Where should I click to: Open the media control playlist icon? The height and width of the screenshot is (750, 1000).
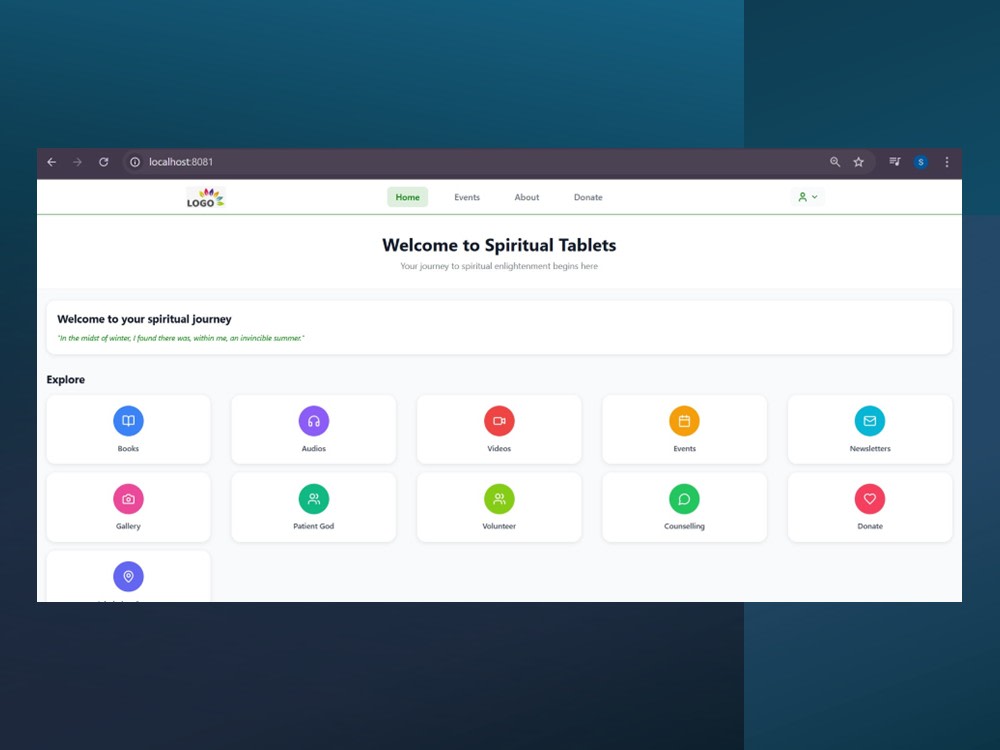click(x=895, y=162)
